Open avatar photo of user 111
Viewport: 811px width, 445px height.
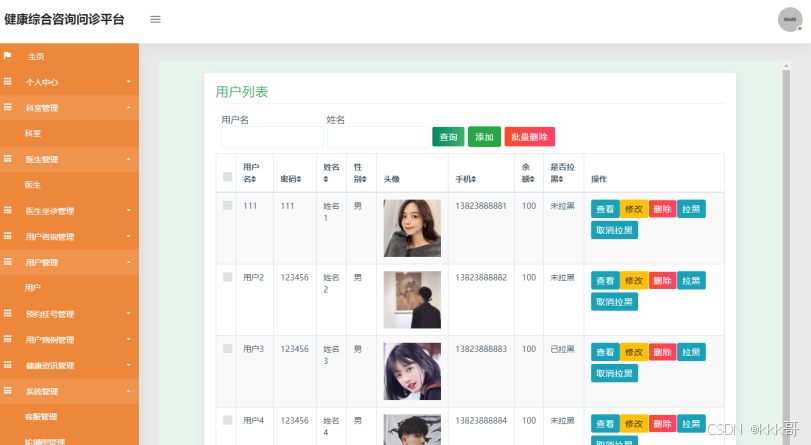coord(412,228)
